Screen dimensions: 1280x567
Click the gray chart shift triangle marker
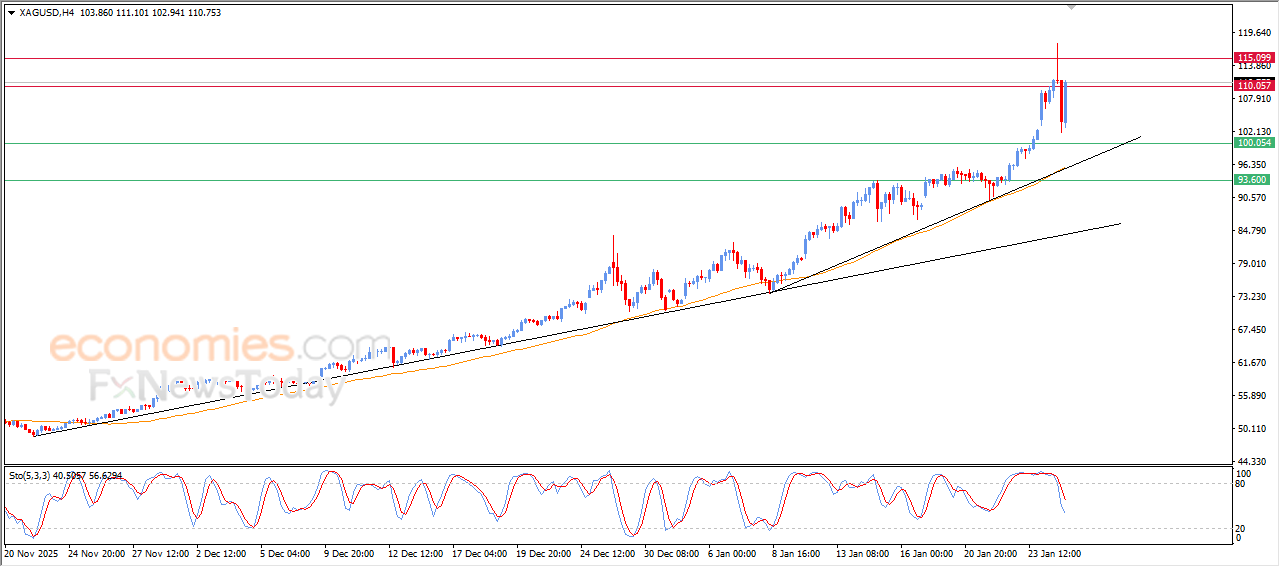1072,7
